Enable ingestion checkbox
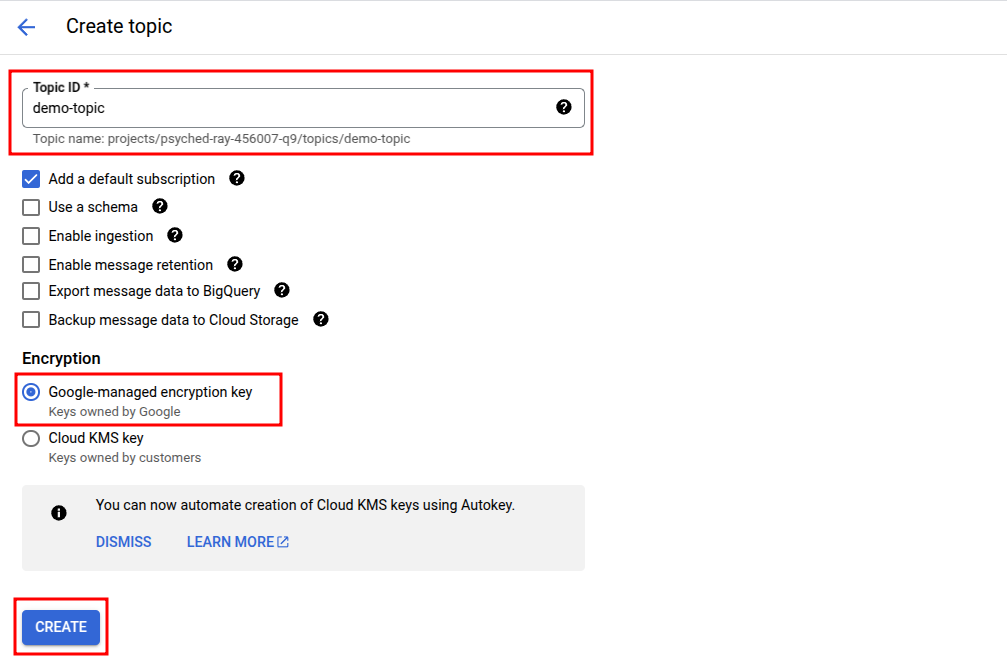Screen dimensions: 1007x666 point(31,236)
